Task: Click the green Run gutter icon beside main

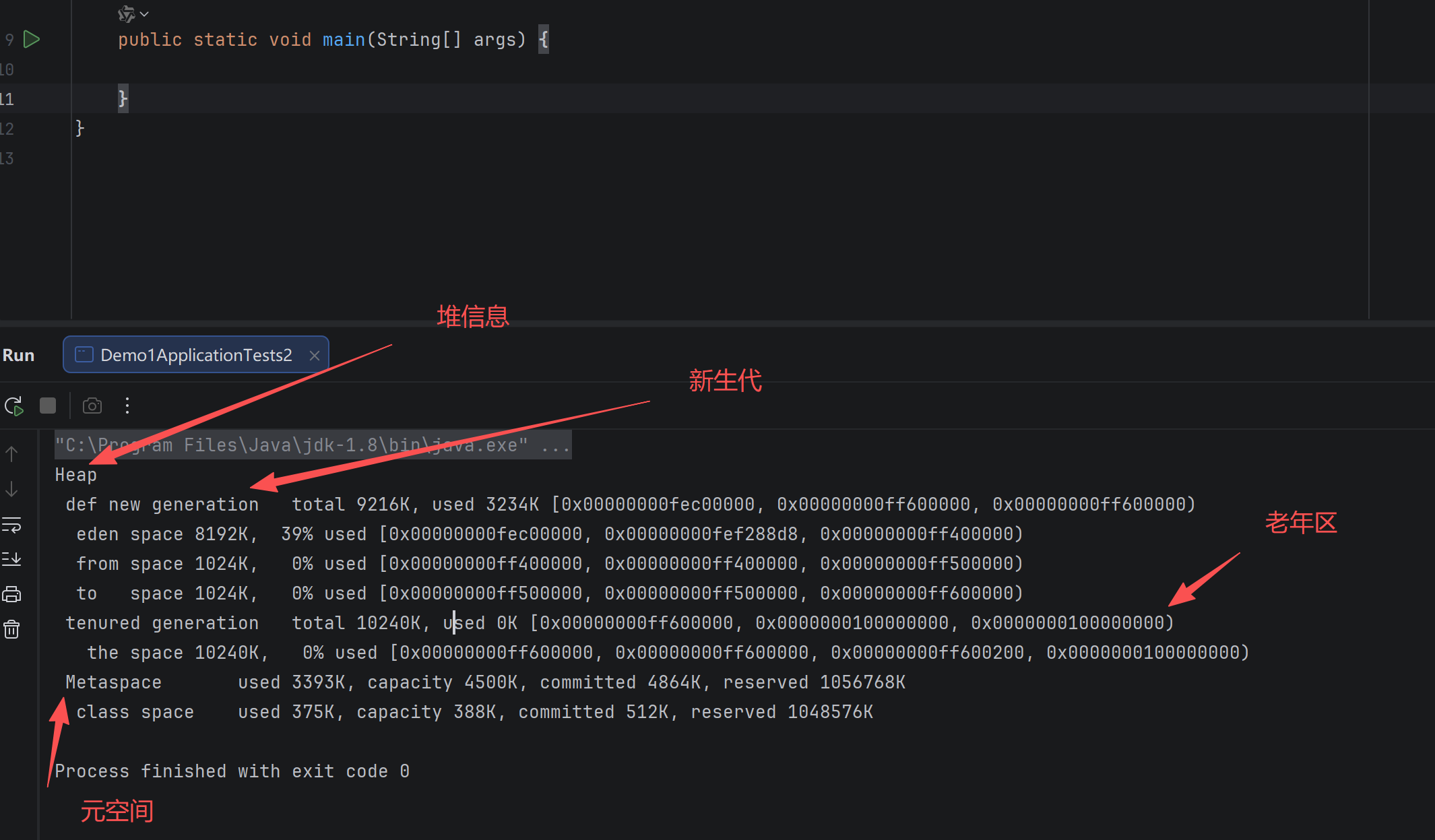Action: click(31, 39)
